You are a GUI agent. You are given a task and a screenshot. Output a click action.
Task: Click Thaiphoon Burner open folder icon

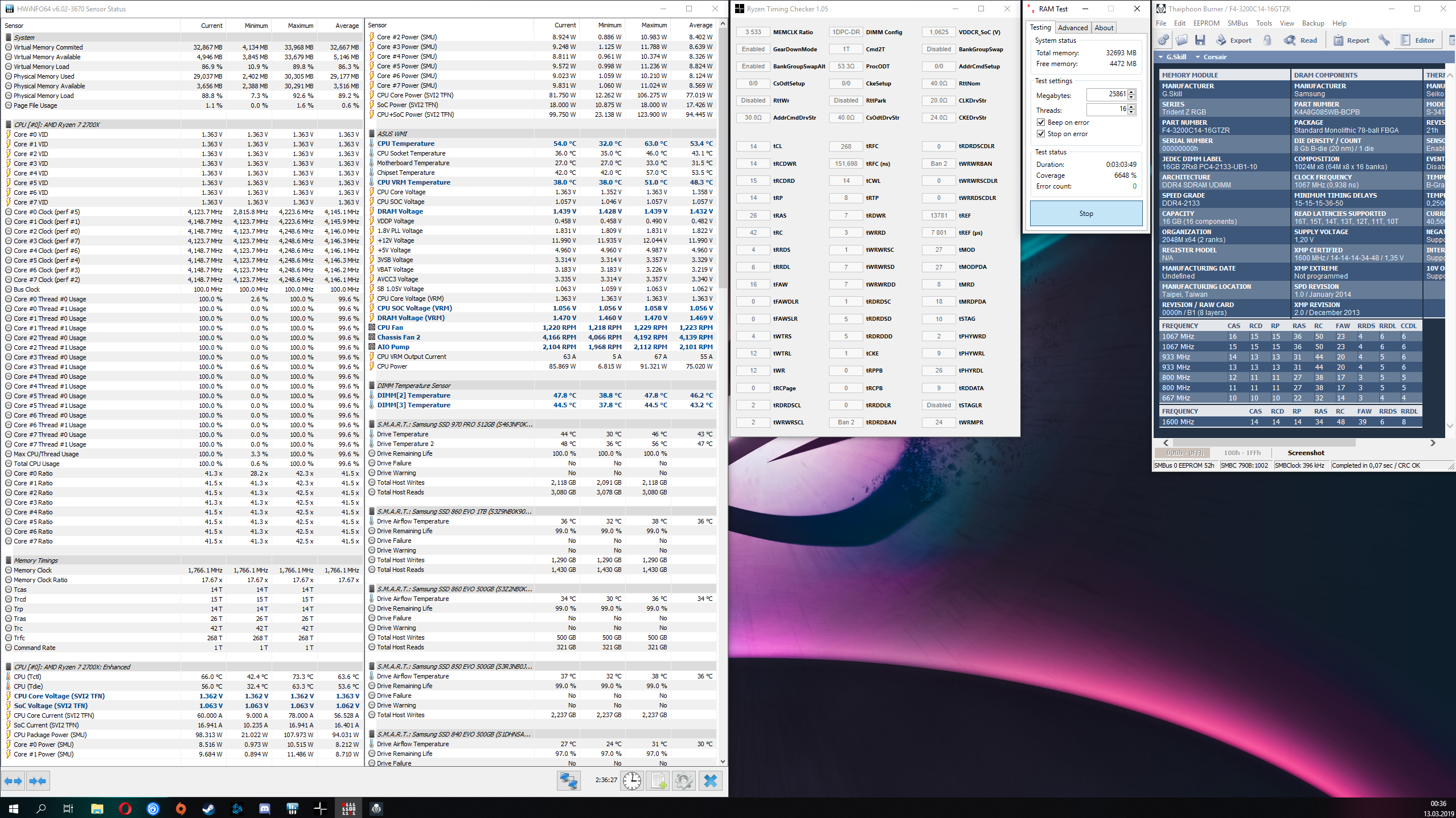1182,40
